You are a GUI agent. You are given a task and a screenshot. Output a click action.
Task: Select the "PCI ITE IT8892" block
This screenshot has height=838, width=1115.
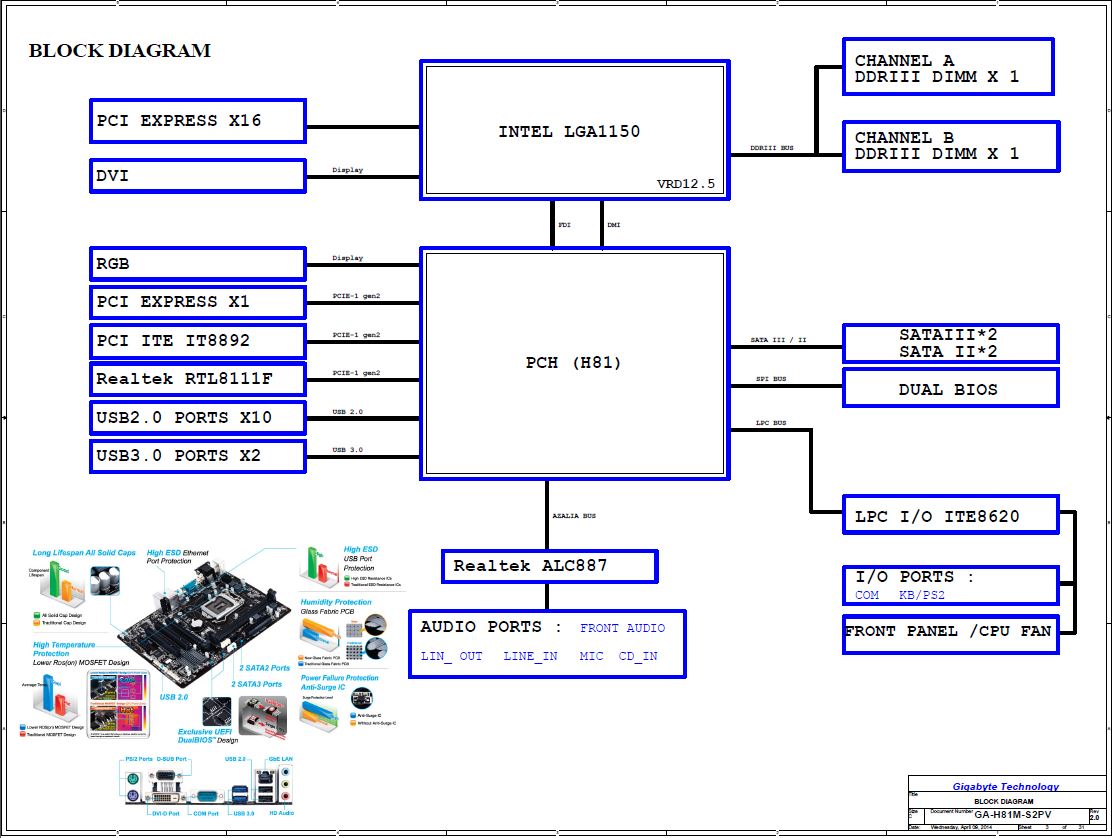pyautogui.click(x=198, y=341)
